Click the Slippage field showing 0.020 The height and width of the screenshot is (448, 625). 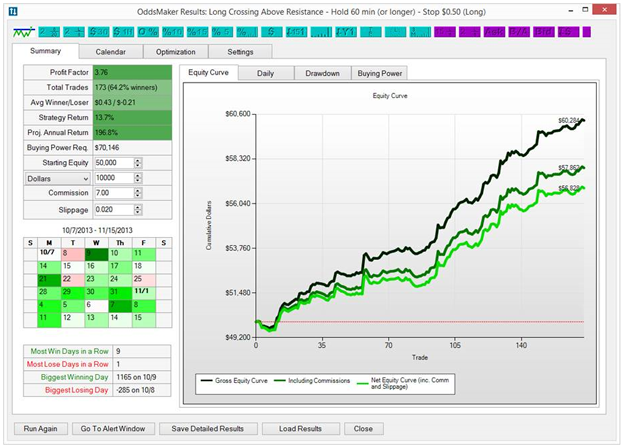114,210
